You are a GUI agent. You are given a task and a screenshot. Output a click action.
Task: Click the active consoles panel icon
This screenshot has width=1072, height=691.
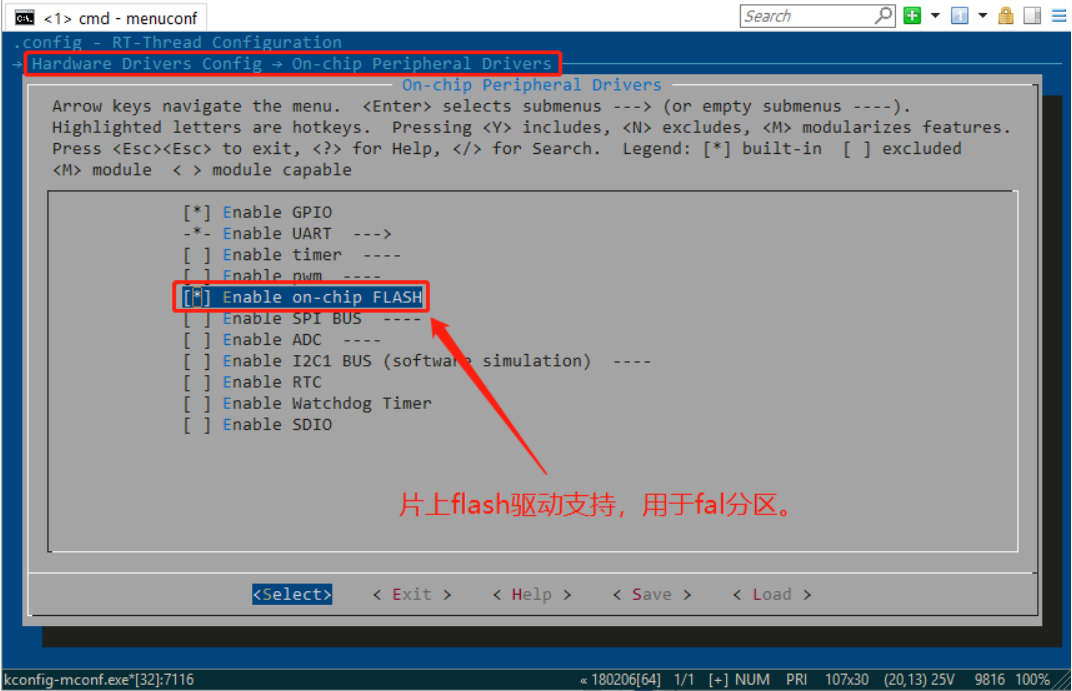click(x=960, y=16)
